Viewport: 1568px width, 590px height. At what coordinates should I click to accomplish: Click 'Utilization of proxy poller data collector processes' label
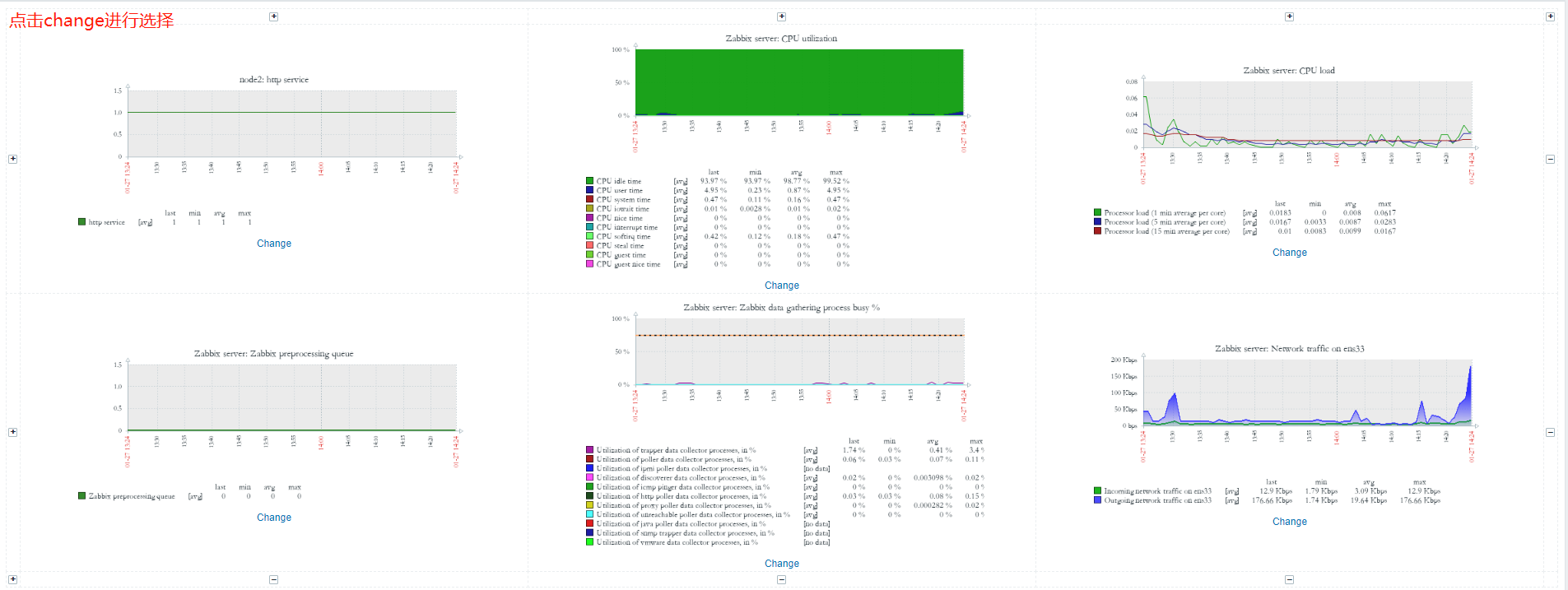pos(683,505)
